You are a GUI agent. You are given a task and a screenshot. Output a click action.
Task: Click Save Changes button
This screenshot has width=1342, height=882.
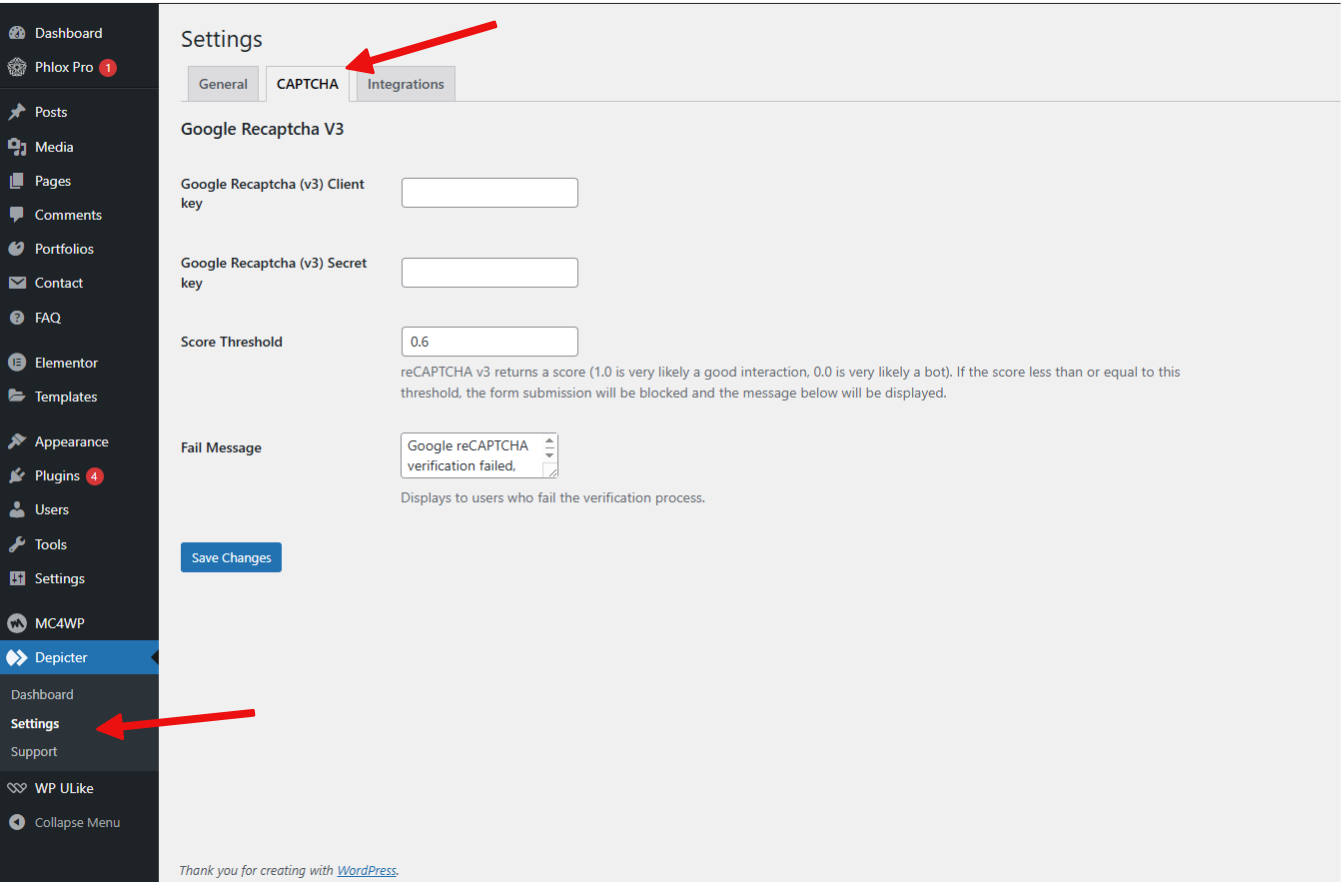click(231, 557)
